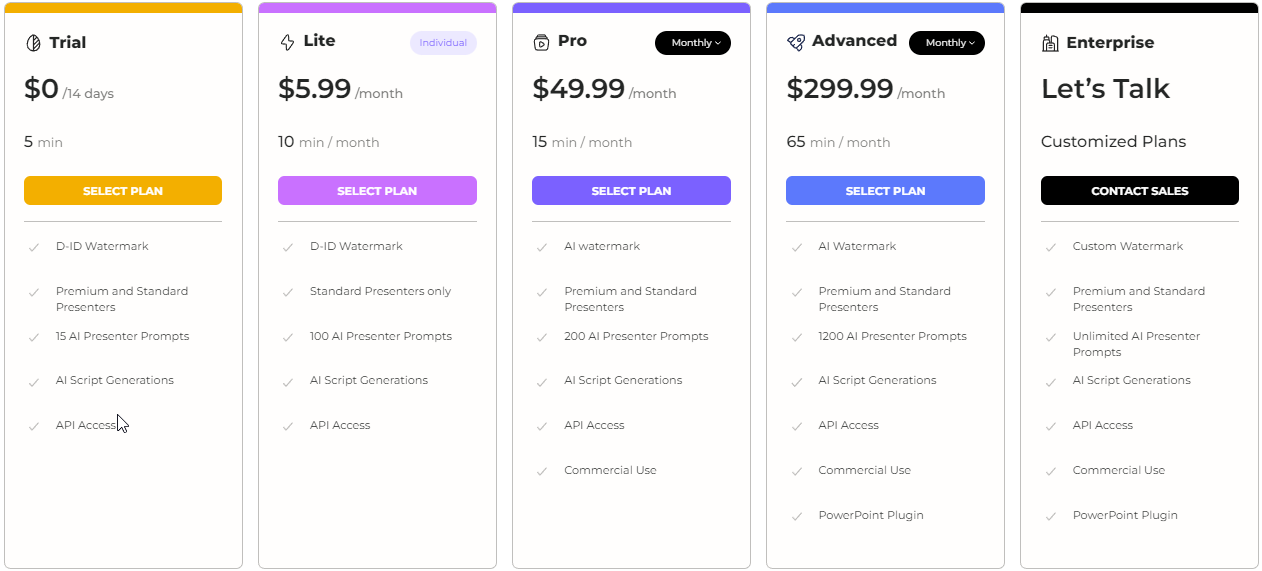Open the Monthly dropdown on Advanced plan
The height and width of the screenshot is (571, 1262).
tap(947, 43)
